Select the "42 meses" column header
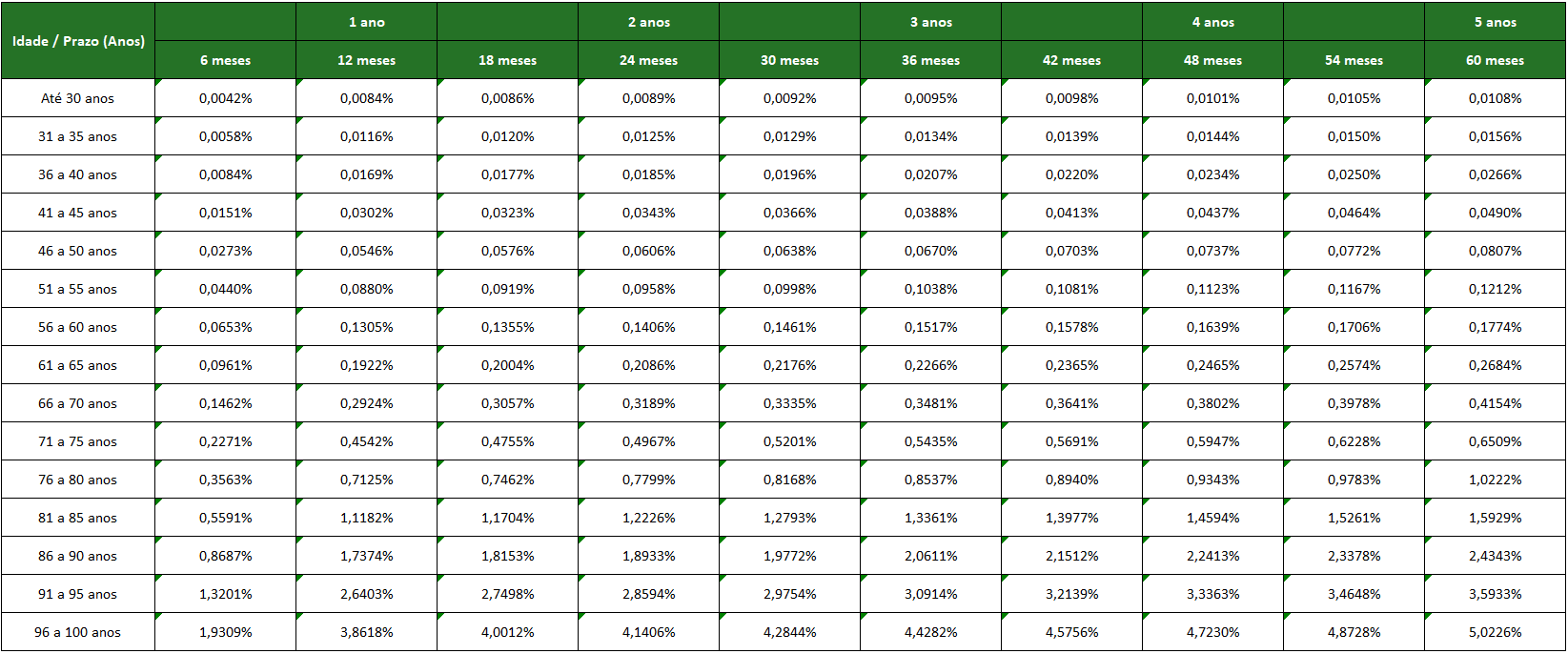This screenshot has width=1568, height=654. [1071, 60]
